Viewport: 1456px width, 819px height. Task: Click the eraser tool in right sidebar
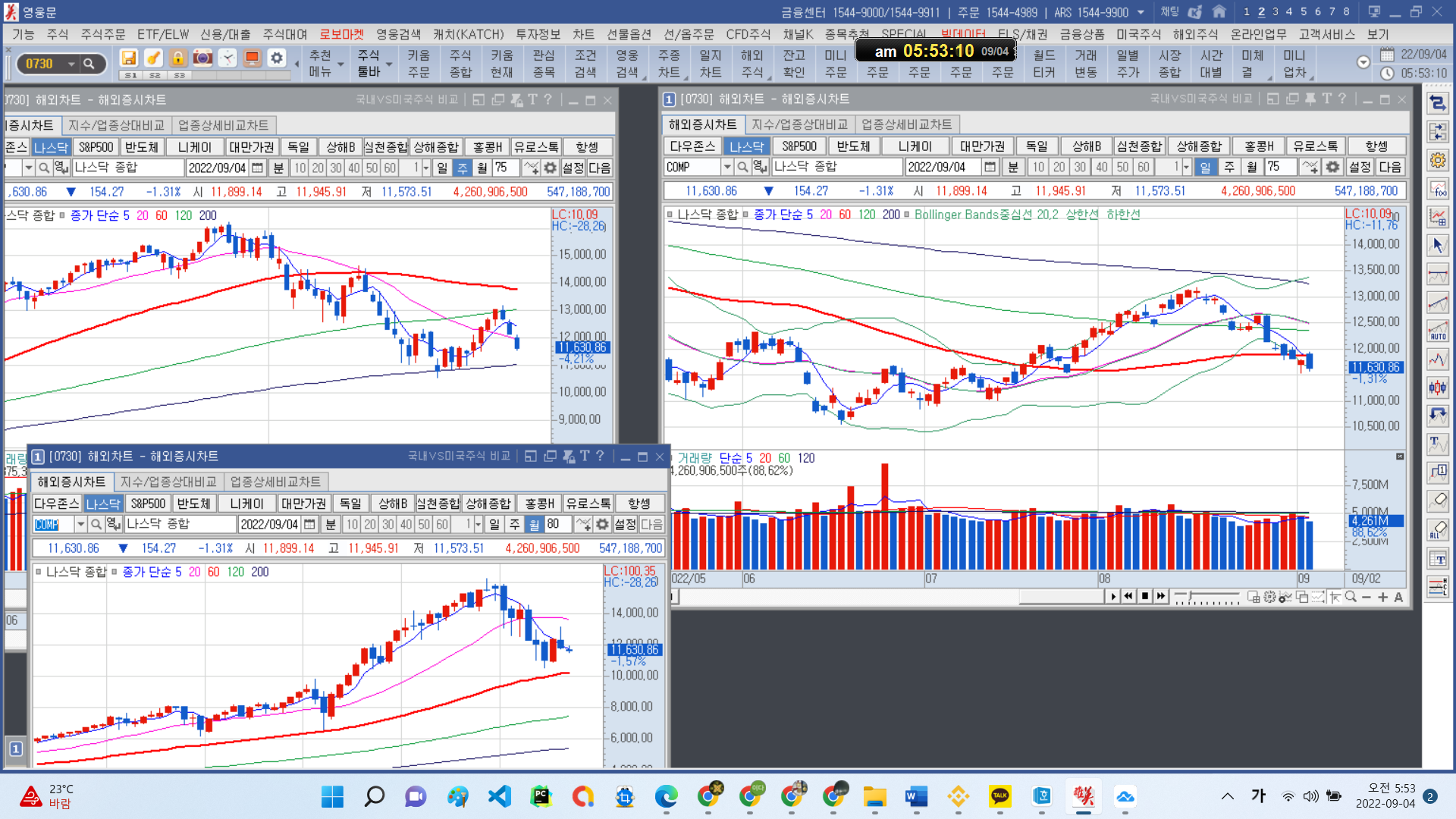coord(1438,500)
